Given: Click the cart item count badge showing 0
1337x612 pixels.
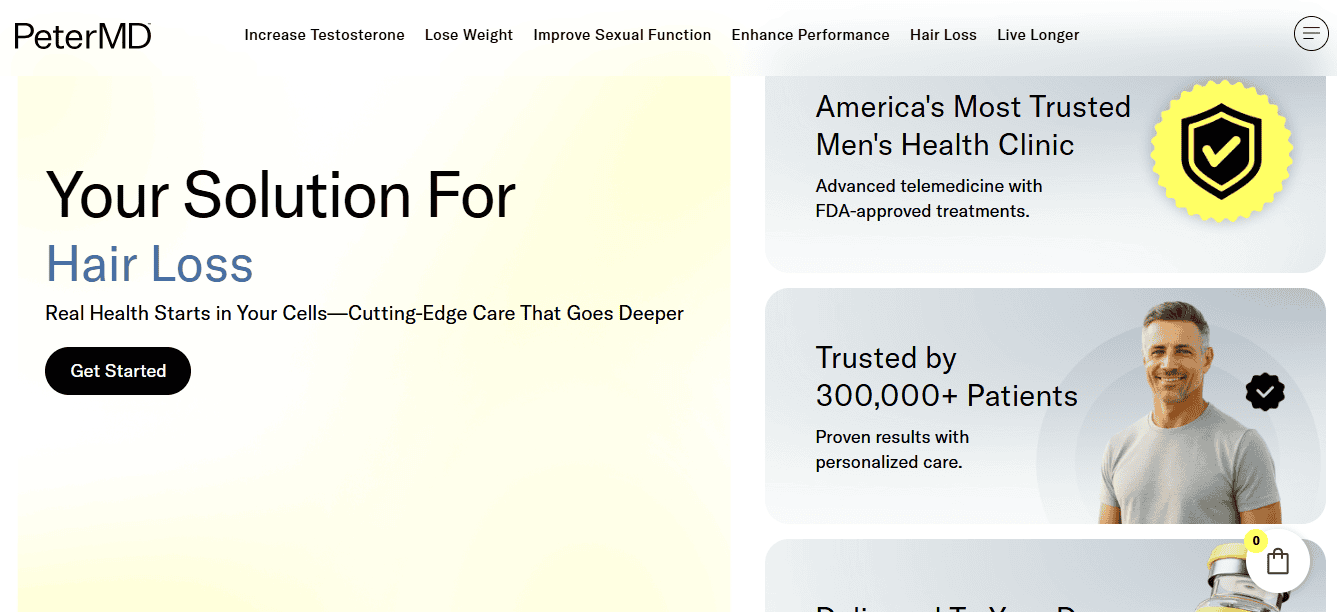Looking at the screenshot, I should [1255, 539].
